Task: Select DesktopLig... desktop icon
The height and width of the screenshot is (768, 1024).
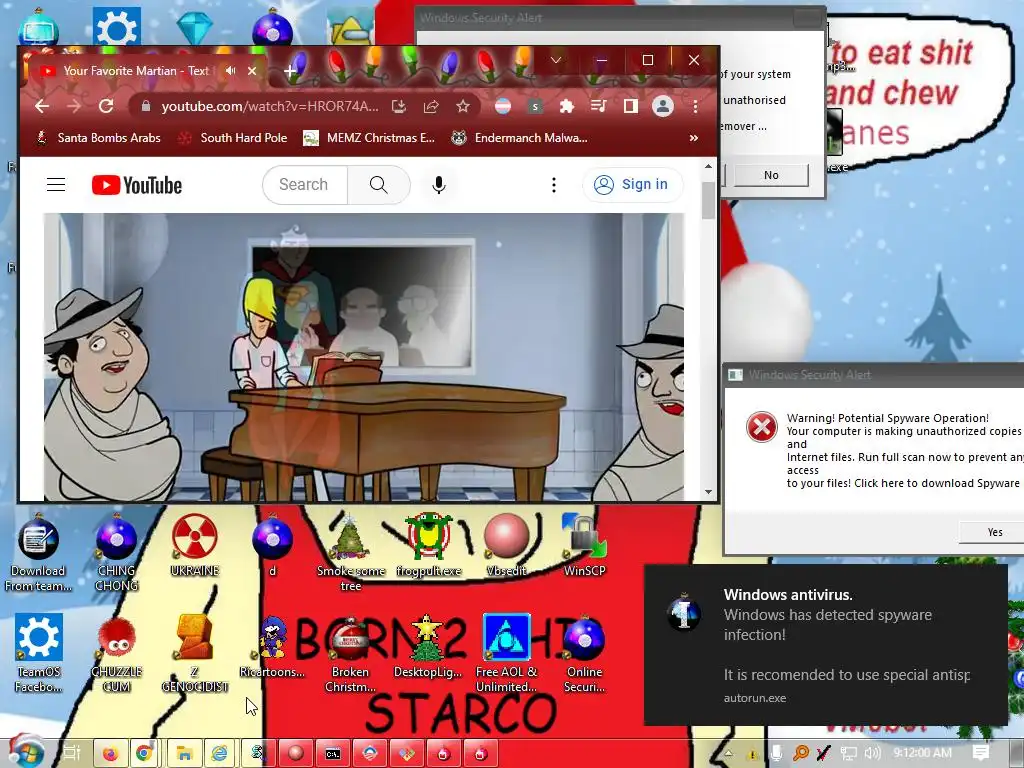Action: [x=428, y=647]
